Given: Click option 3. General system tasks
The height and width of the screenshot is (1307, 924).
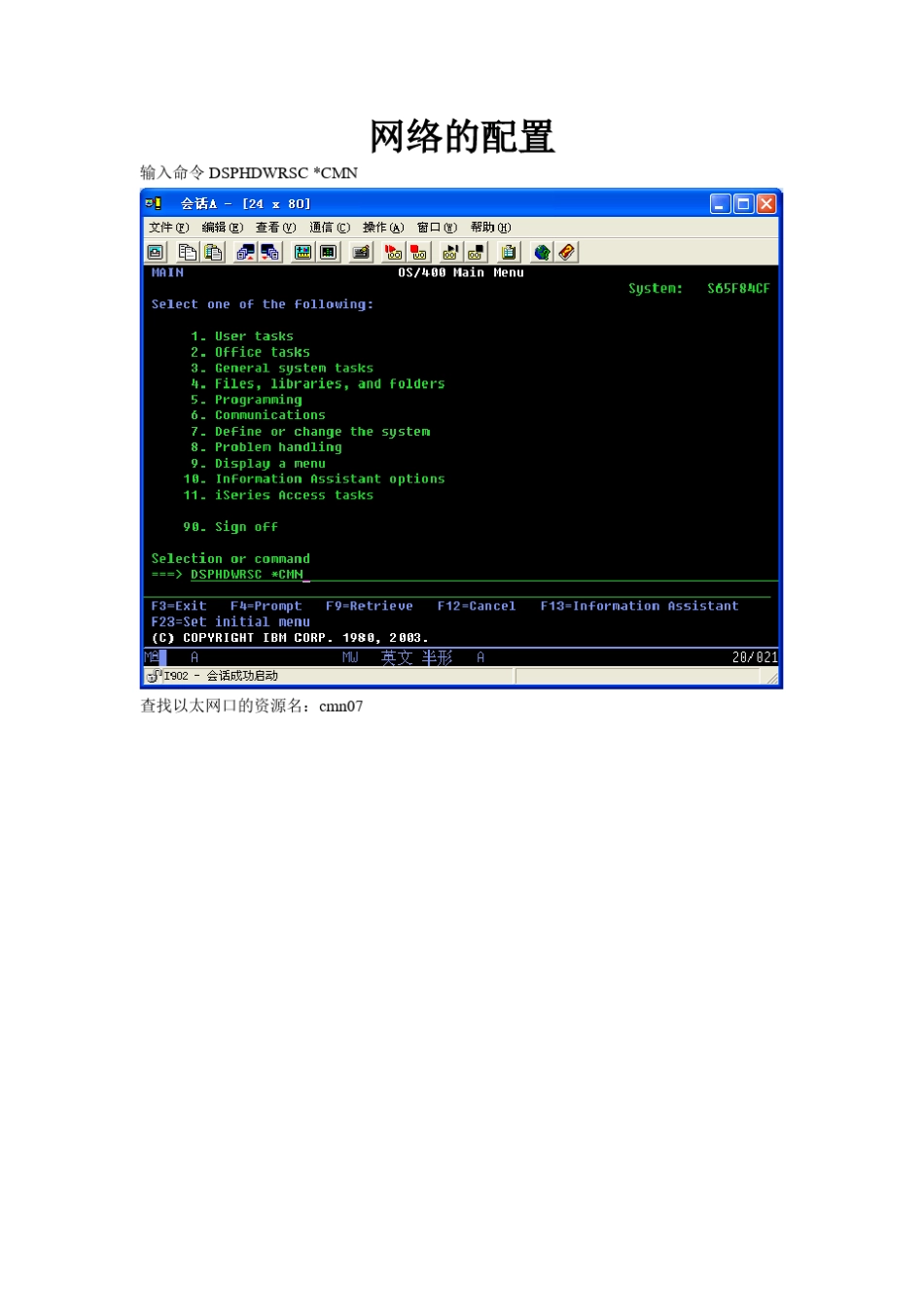Looking at the screenshot, I should click(282, 369).
